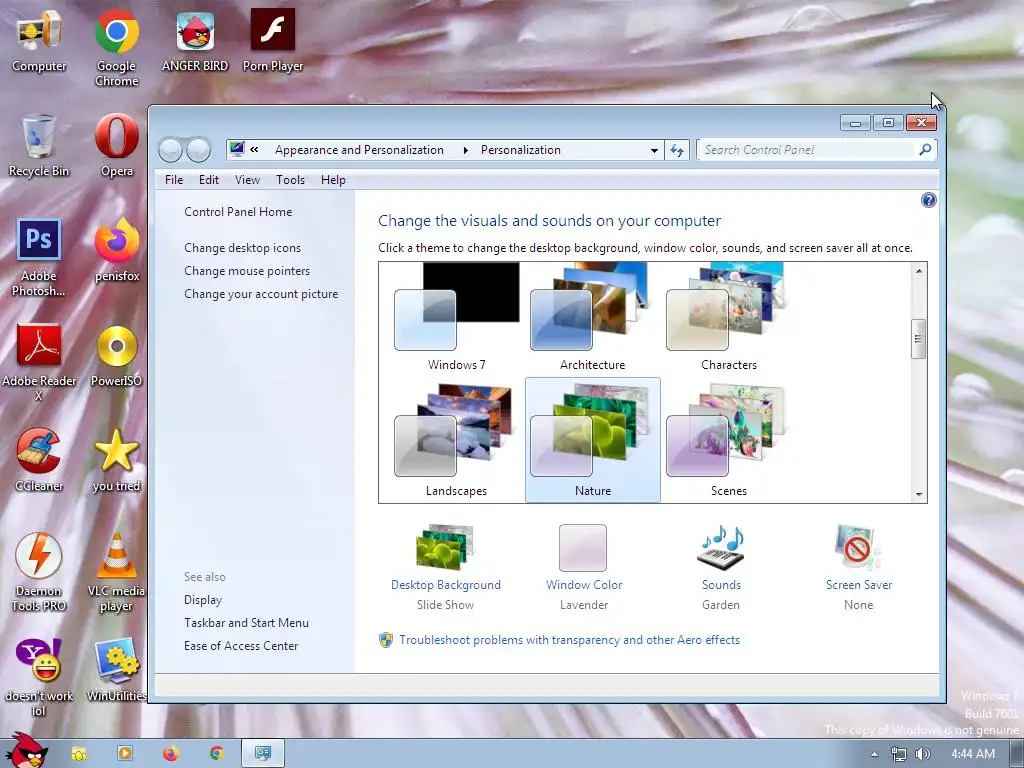This screenshot has width=1024, height=768.
Task: Open the View menu
Action: tap(248, 180)
